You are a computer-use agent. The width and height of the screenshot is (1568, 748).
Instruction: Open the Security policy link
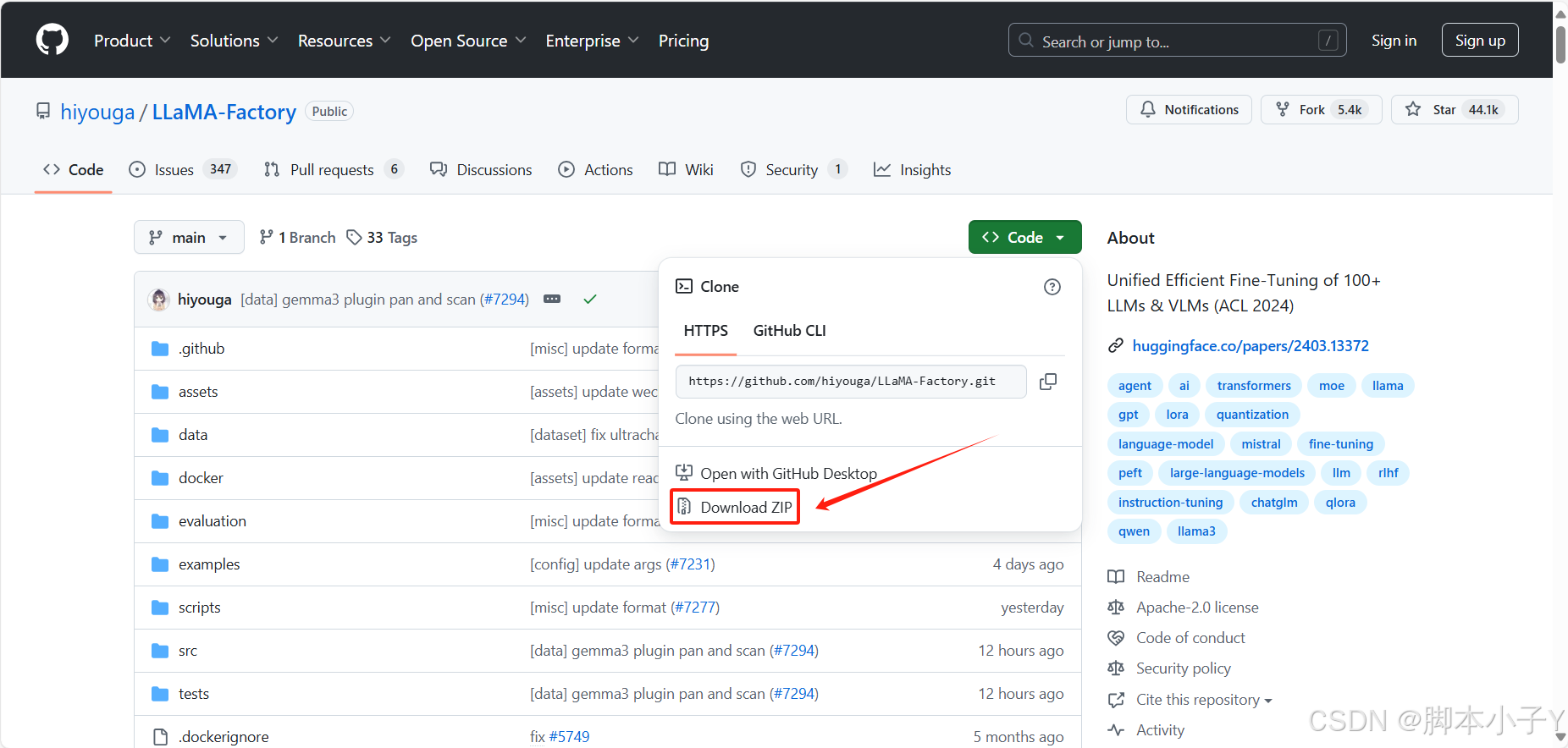(1169, 668)
